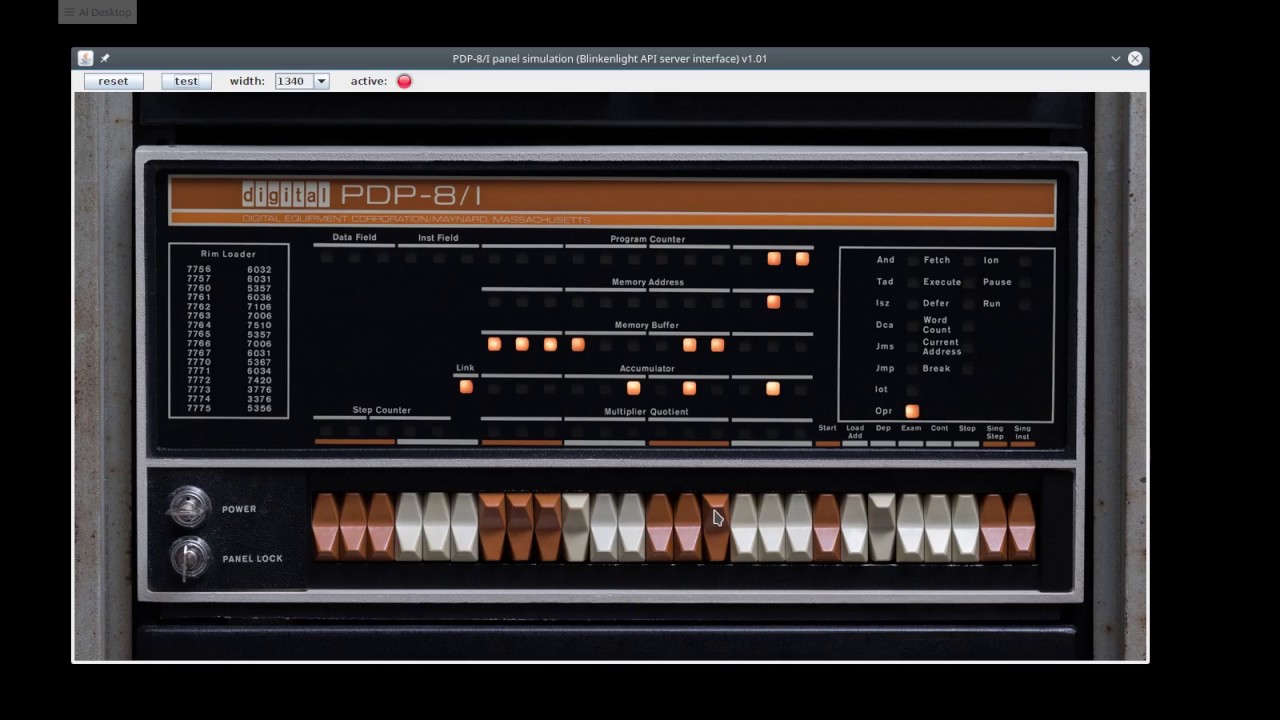Click the unlit Run indicator lamp
Image resolution: width=1280 pixels, height=720 pixels.
1025,304
